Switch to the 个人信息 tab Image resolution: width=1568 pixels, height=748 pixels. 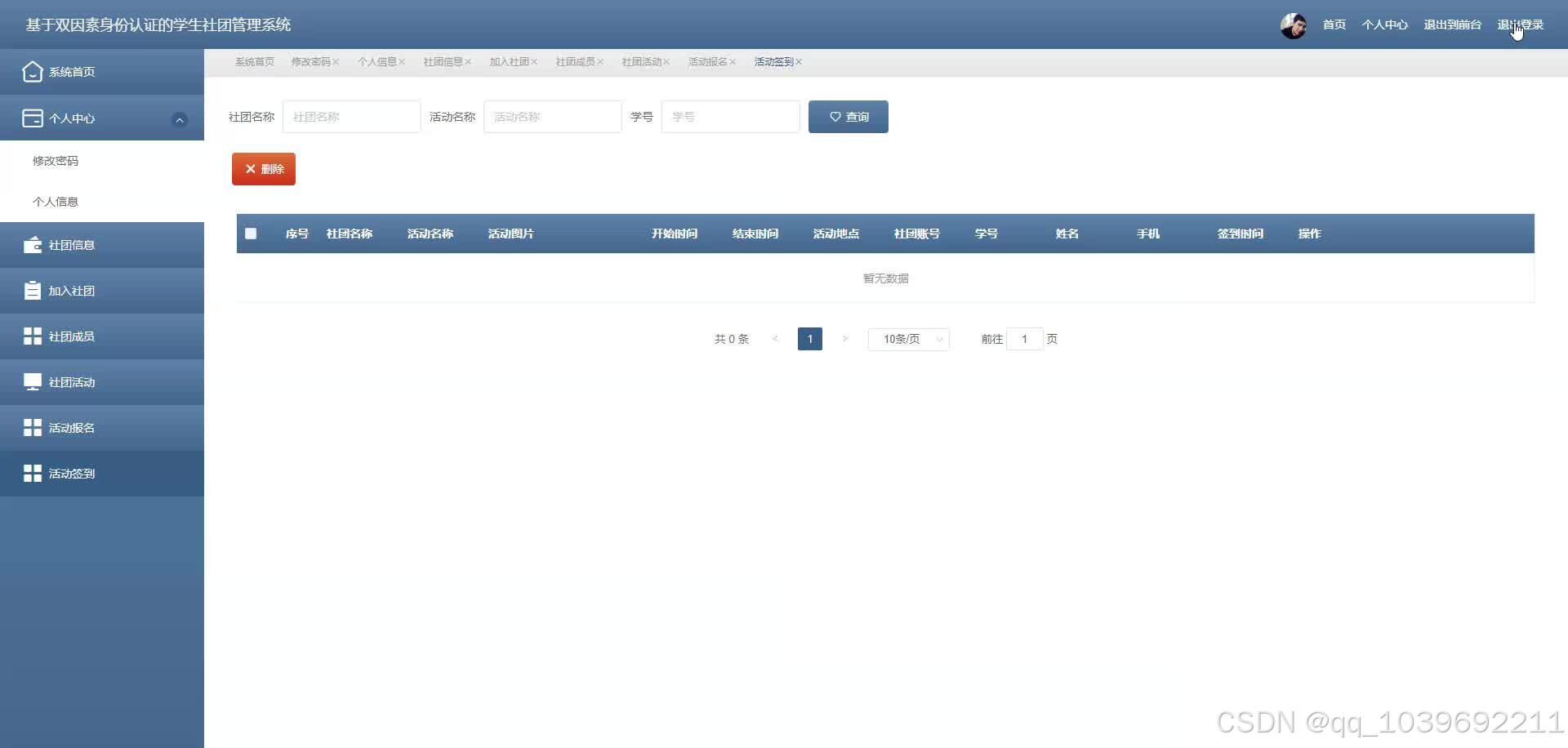click(376, 62)
